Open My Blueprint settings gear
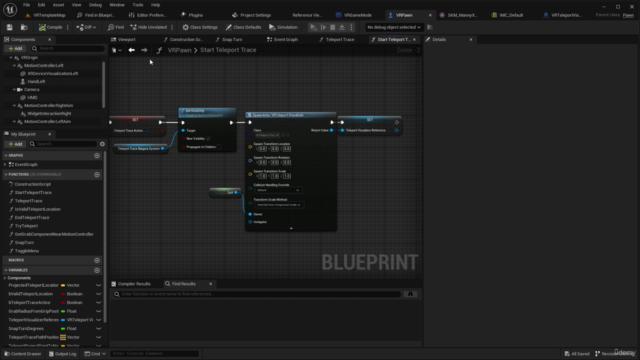 pyautogui.click(x=102, y=144)
